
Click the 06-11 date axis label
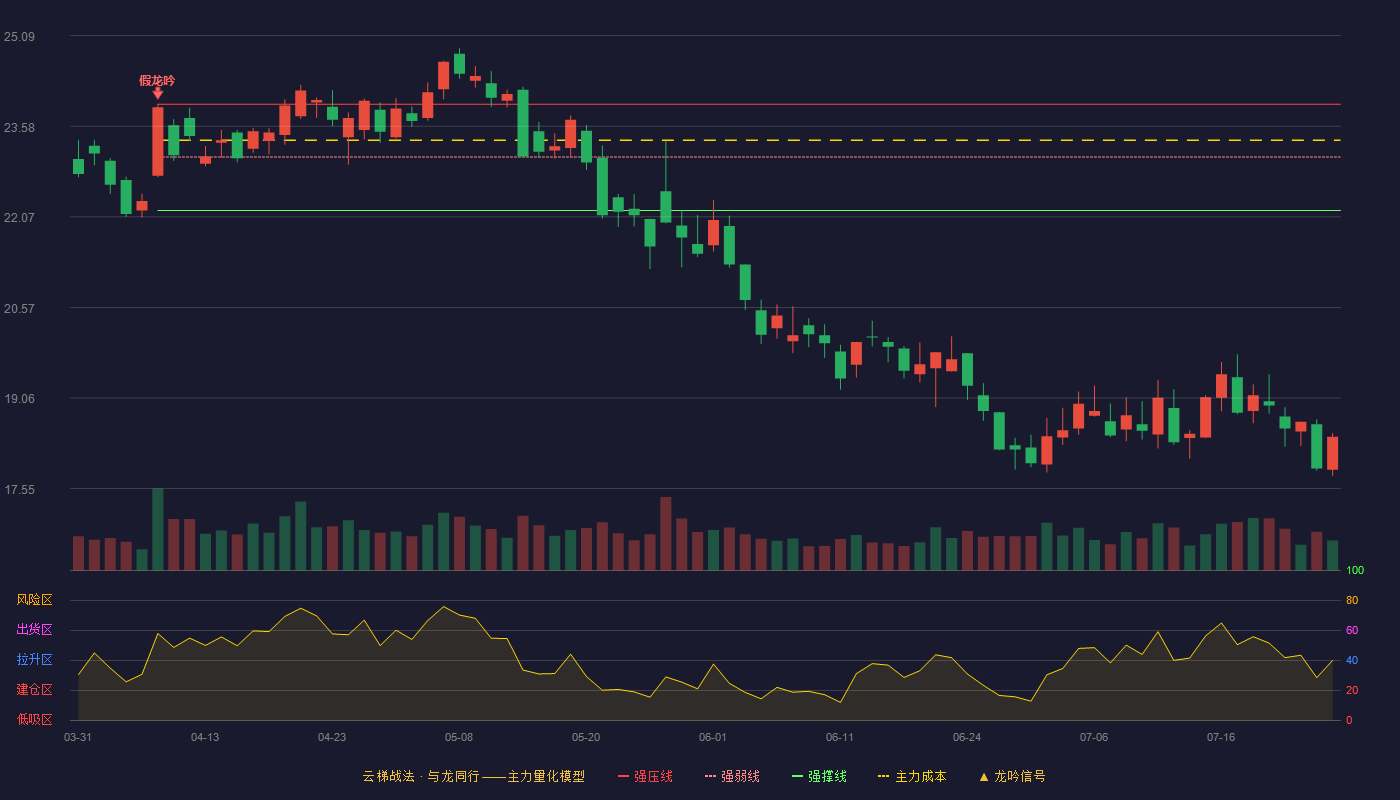(x=840, y=737)
